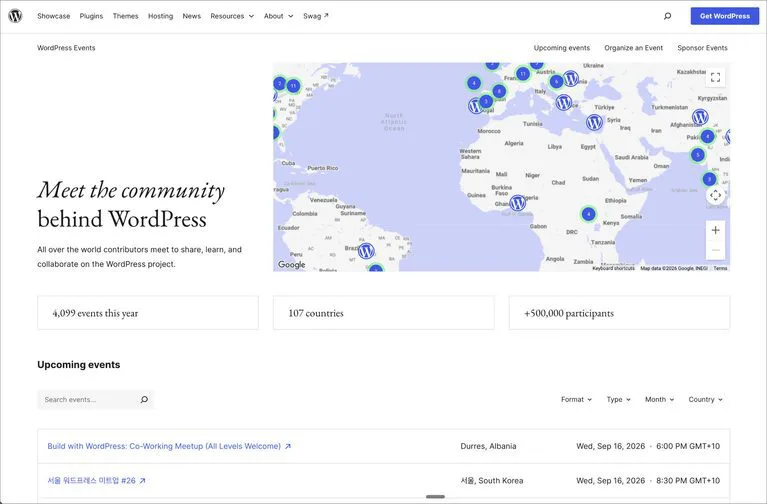Screen dimensions: 767x504
Task: Expand the Resources menu
Action: coord(232,16)
